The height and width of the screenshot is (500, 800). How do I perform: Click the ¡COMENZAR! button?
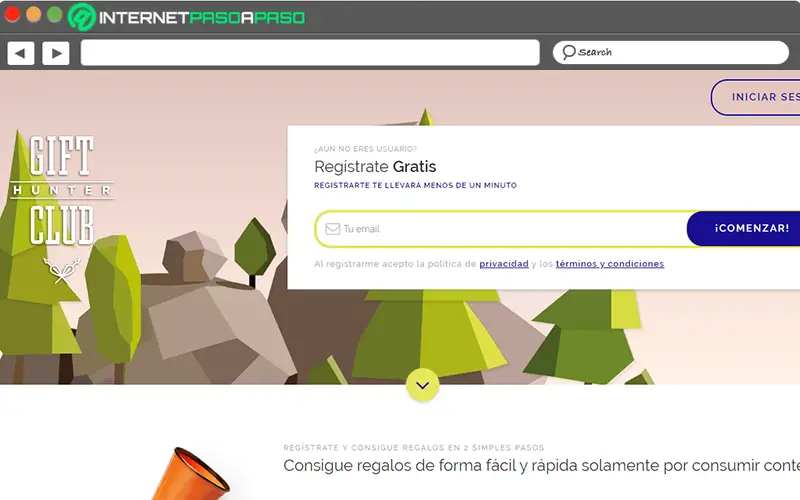pyautogui.click(x=744, y=228)
